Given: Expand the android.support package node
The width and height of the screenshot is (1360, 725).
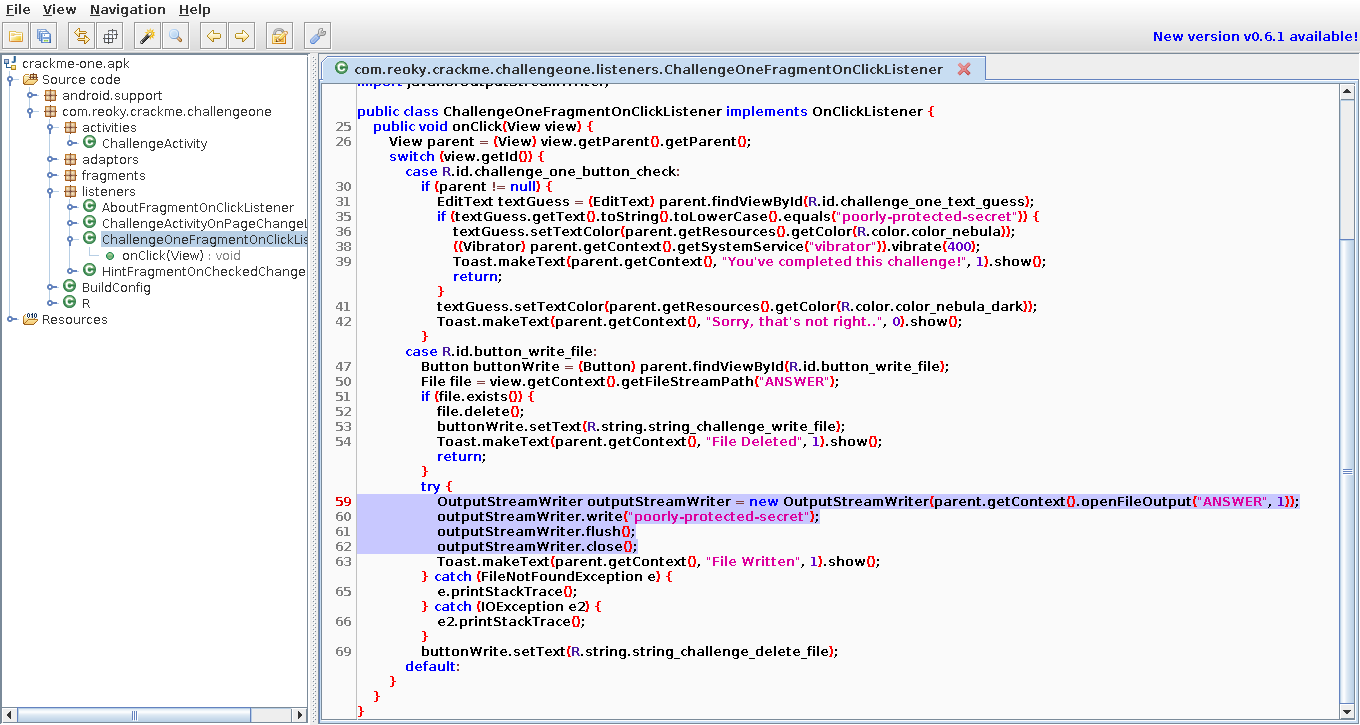Looking at the screenshot, I should tap(31, 96).
